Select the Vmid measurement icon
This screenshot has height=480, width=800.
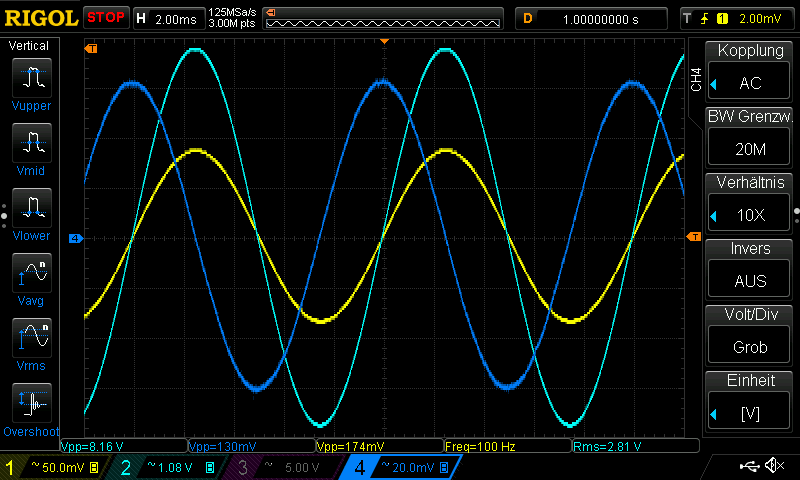pos(32,143)
